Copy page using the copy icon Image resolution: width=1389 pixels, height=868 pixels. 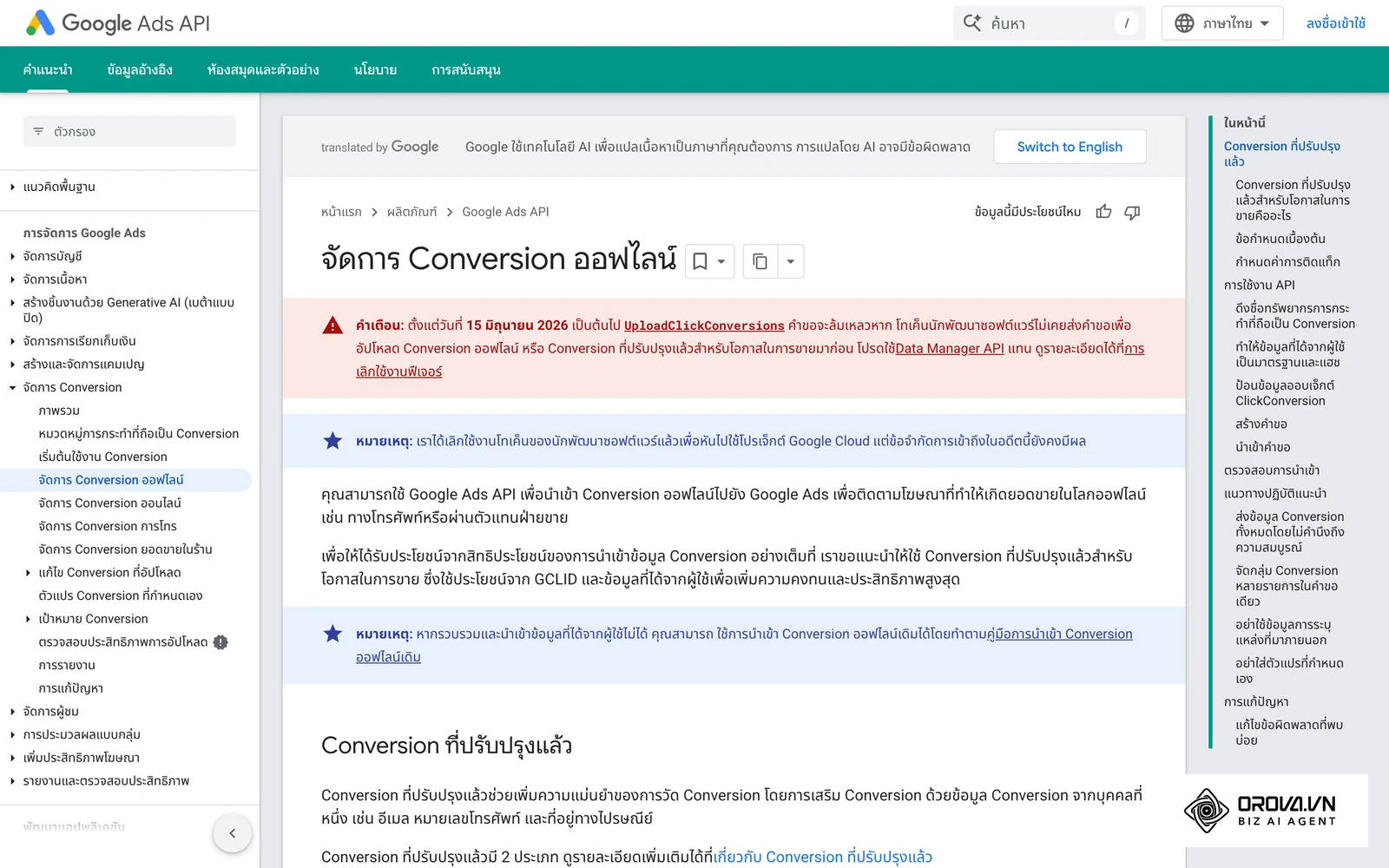760,261
